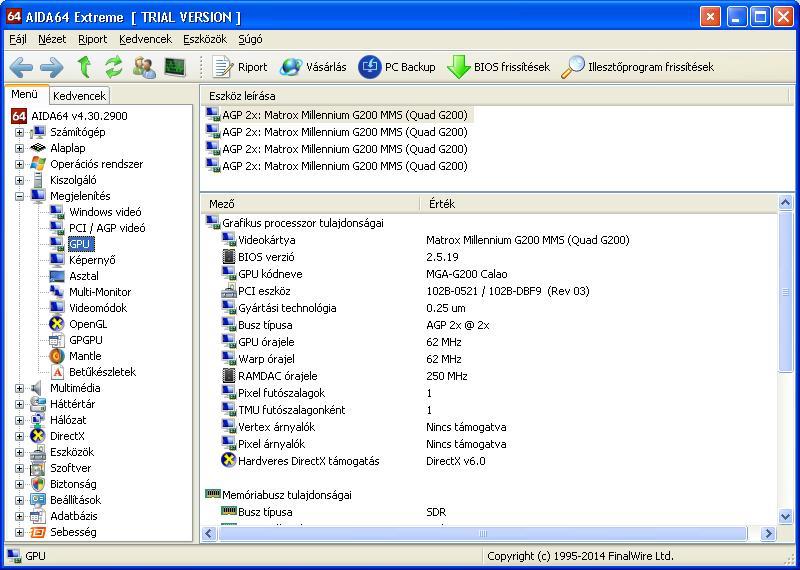The image size is (800, 570).
Task: Expand the DirectX tree node
Action: (x=19, y=436)
